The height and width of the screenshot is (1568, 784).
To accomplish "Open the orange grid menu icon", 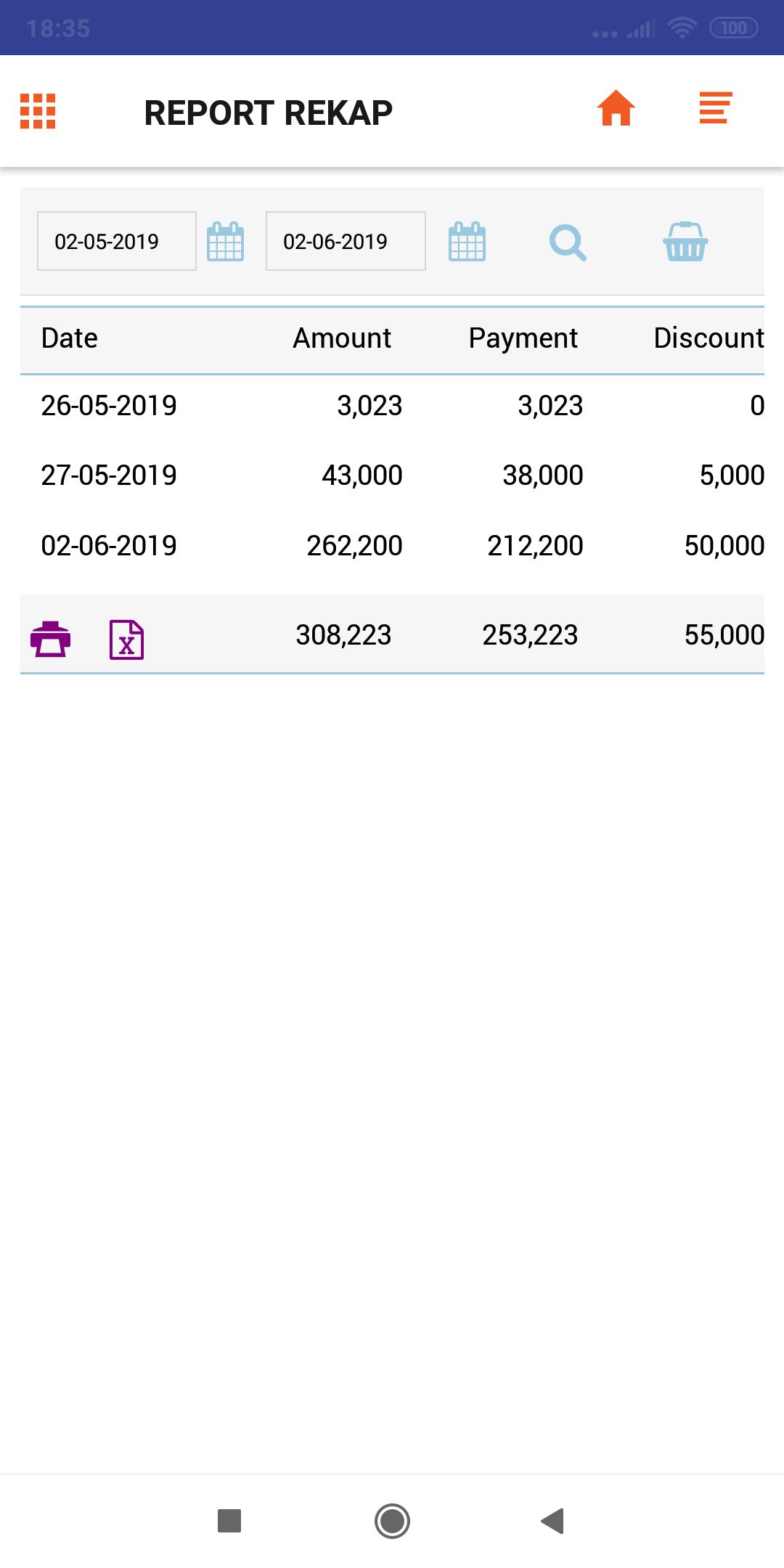I will pos(38,111).
